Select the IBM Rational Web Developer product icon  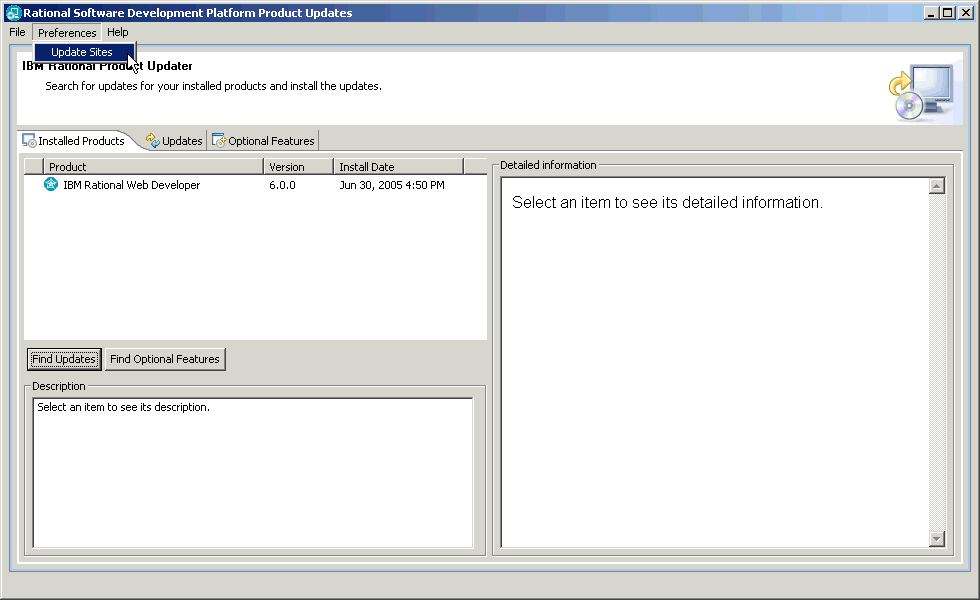51,184
